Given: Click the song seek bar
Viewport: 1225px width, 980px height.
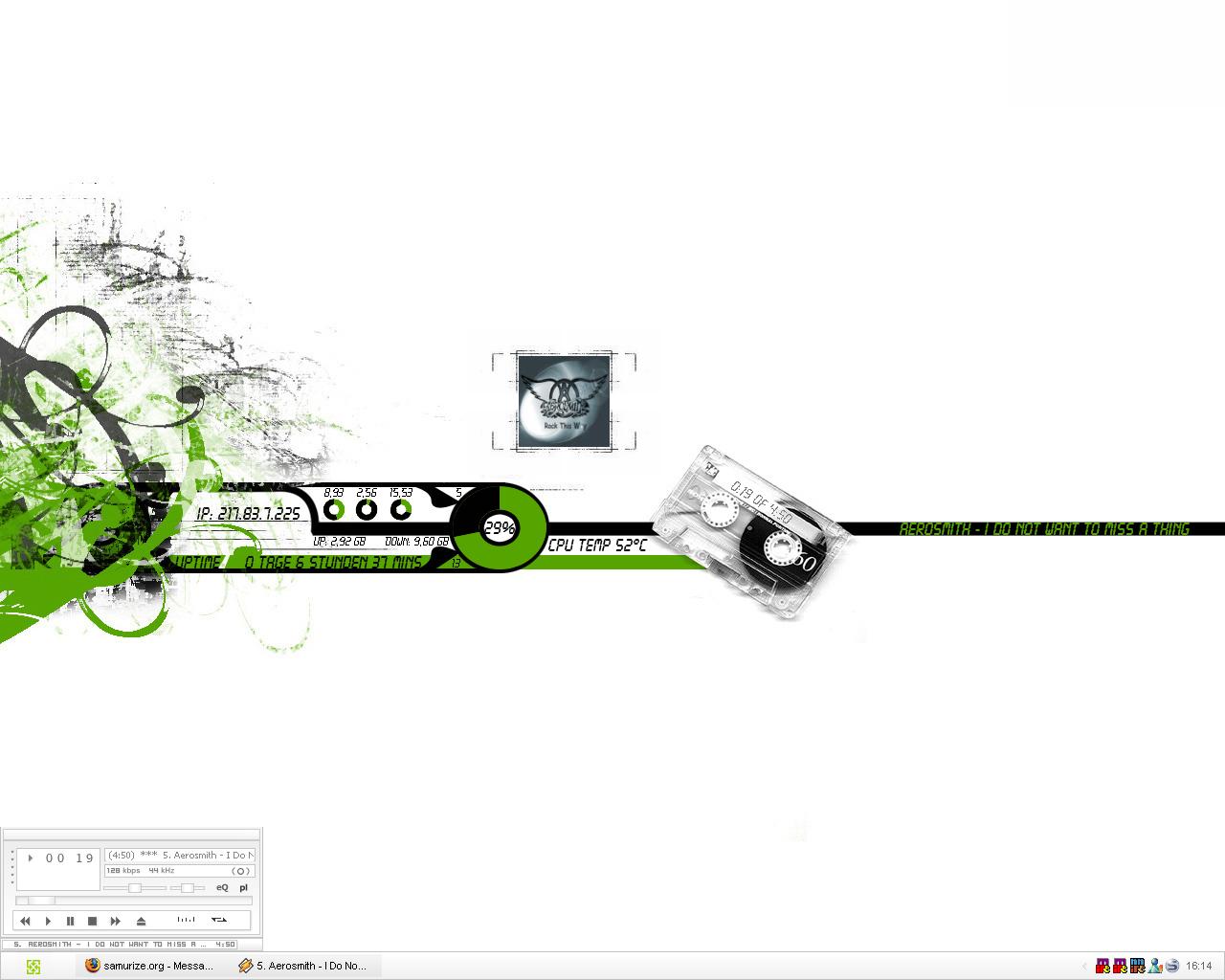Looking at the screenshot, I should pyautogui.click(x=134, y=901).
